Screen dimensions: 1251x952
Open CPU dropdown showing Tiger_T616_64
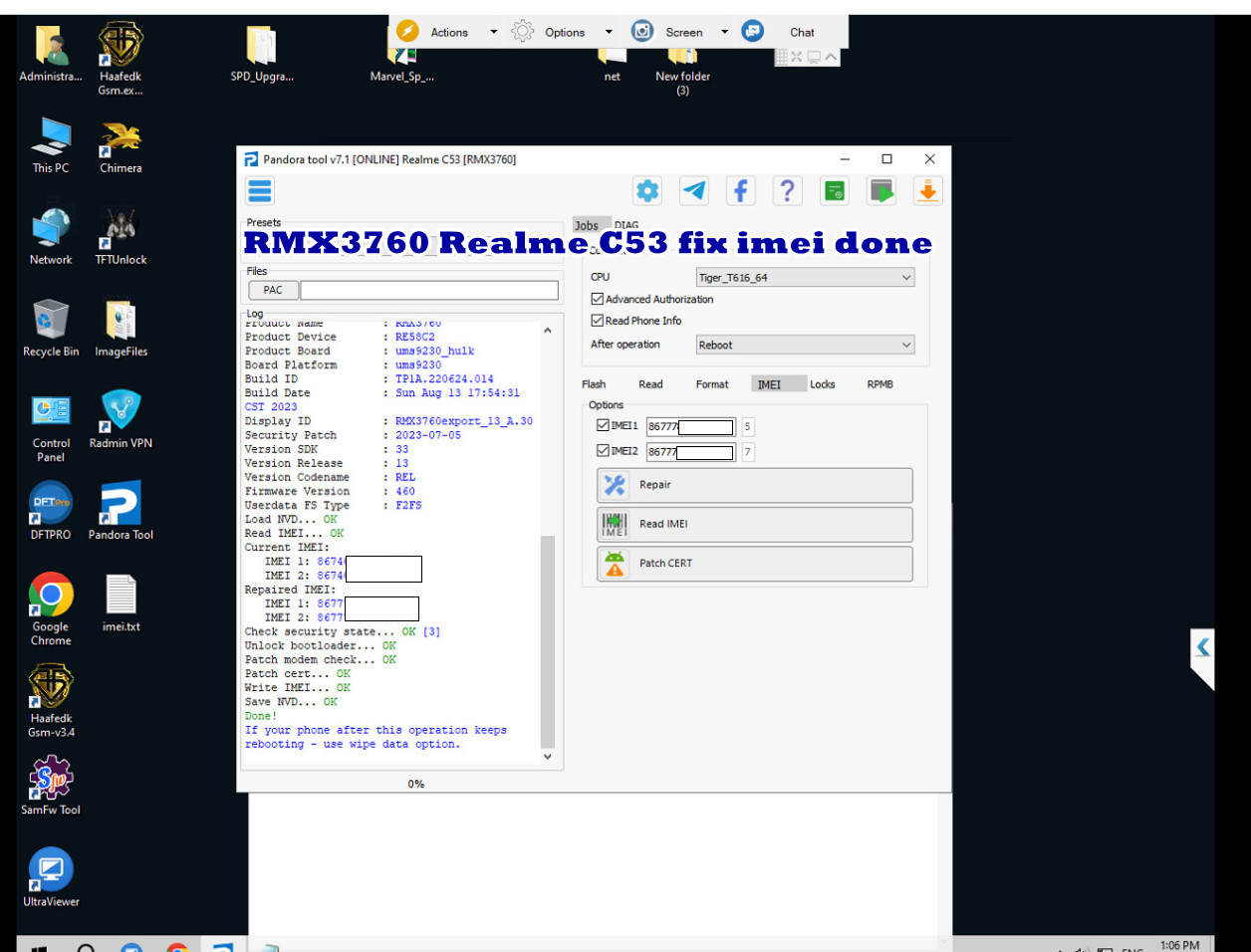click(x=805, y=278)
